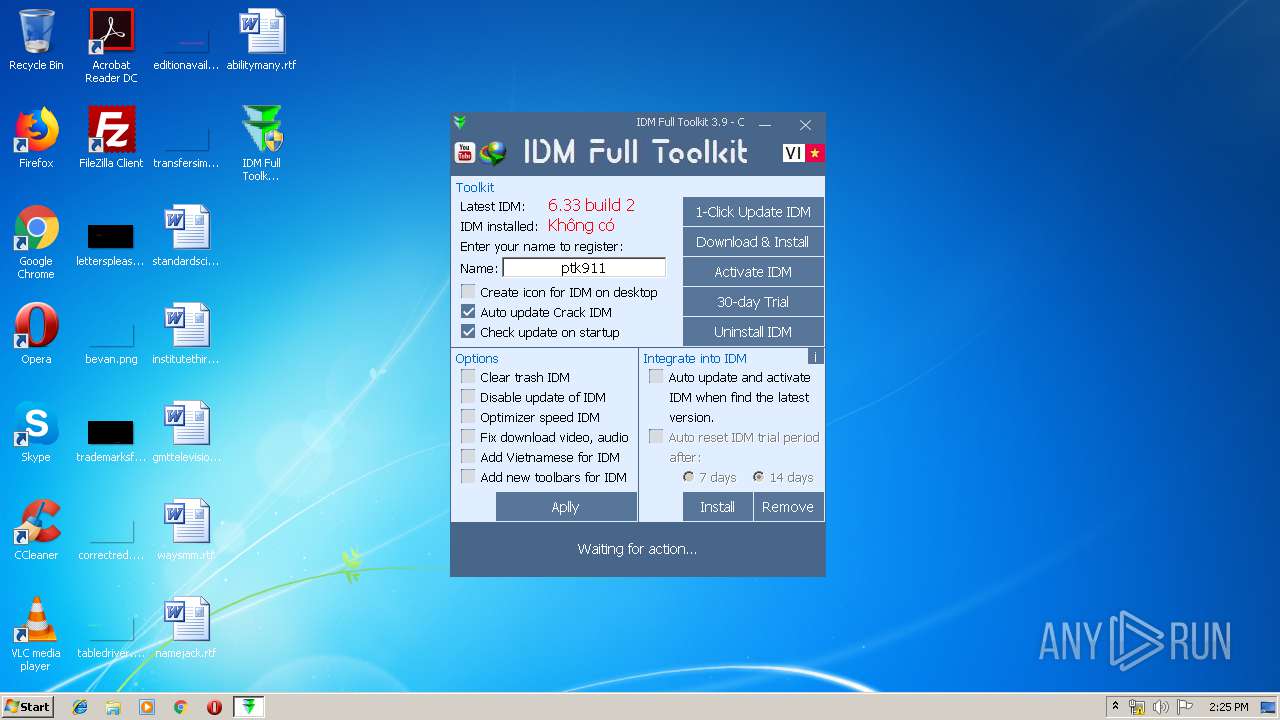Click the '6.33 build 2' version text

(591, 205)
